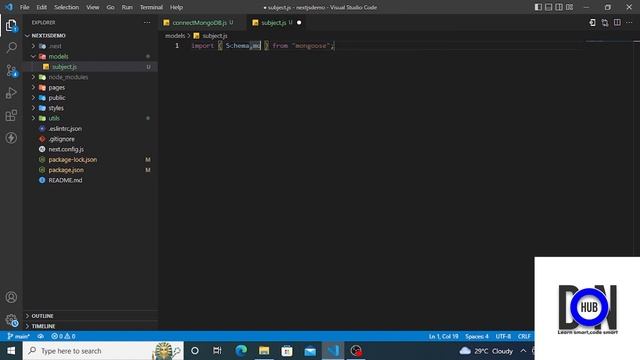Click the Cortana circle in taskbar
This screenshot has height=360, width=640.
pos(195,351)
